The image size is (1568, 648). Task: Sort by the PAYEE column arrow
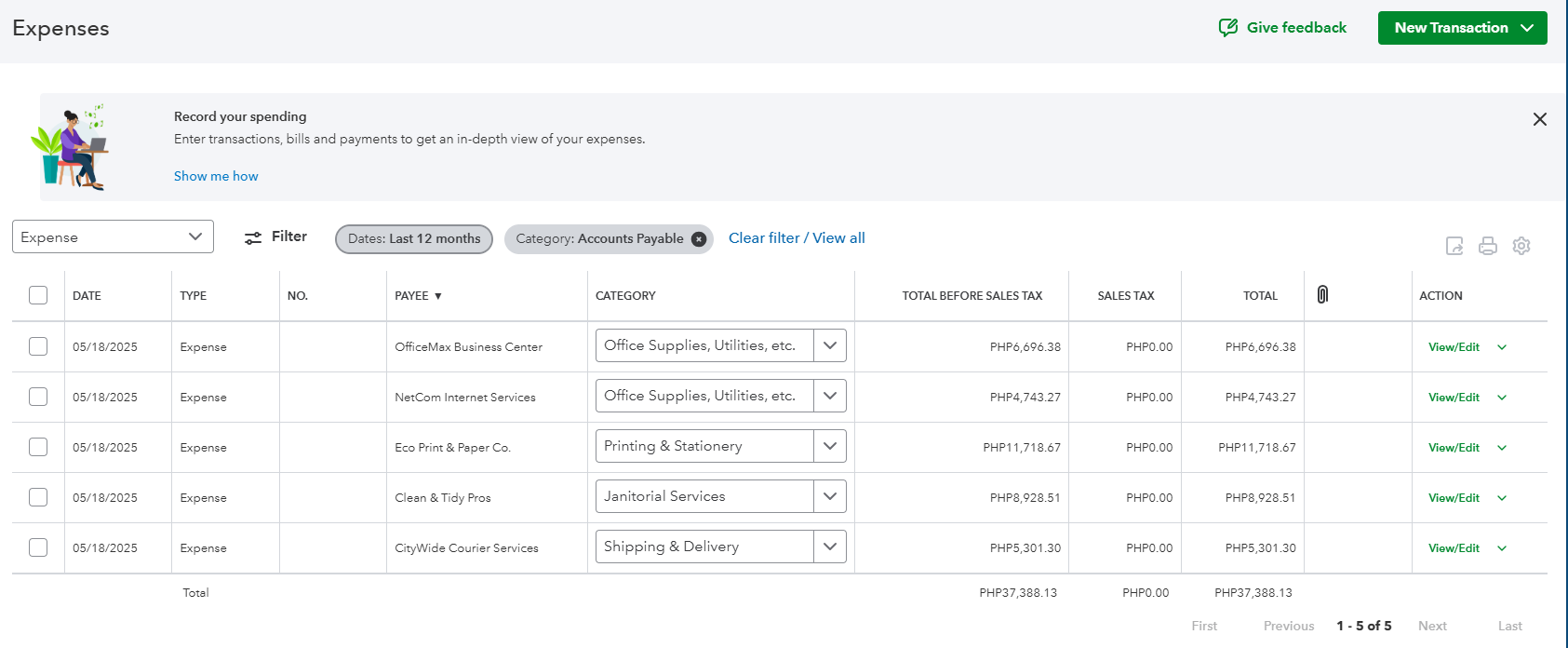438,296
